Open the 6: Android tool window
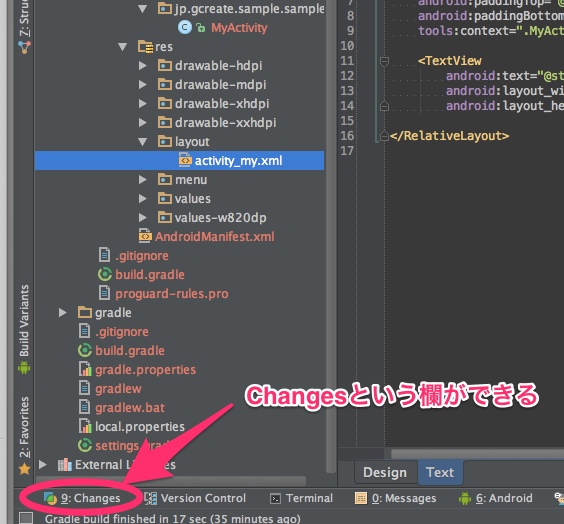564x524 pixels. click(495, 498)
